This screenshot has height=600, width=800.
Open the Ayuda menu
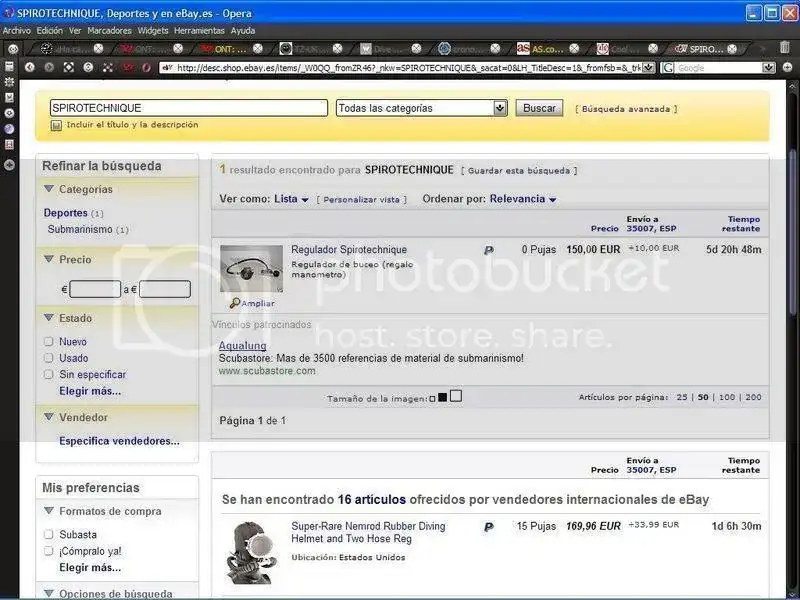click(x=242, y=31)
